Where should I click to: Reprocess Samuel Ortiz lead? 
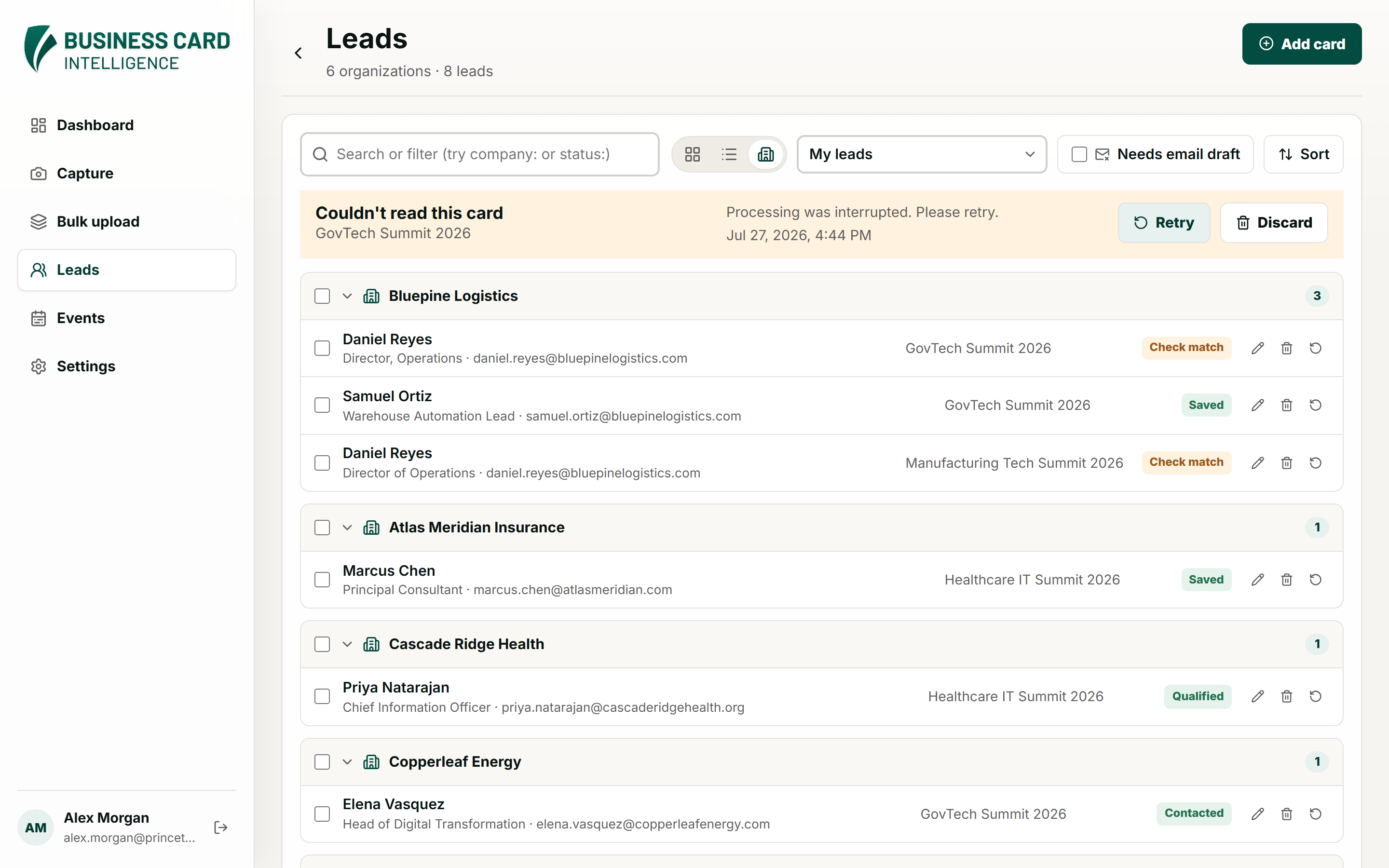tap(1316, 405)
